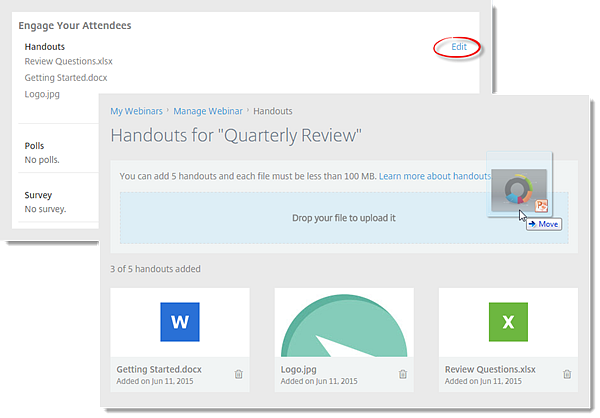Remove Logo.jpg using its trash icon
600x418 pixels.
402,374
